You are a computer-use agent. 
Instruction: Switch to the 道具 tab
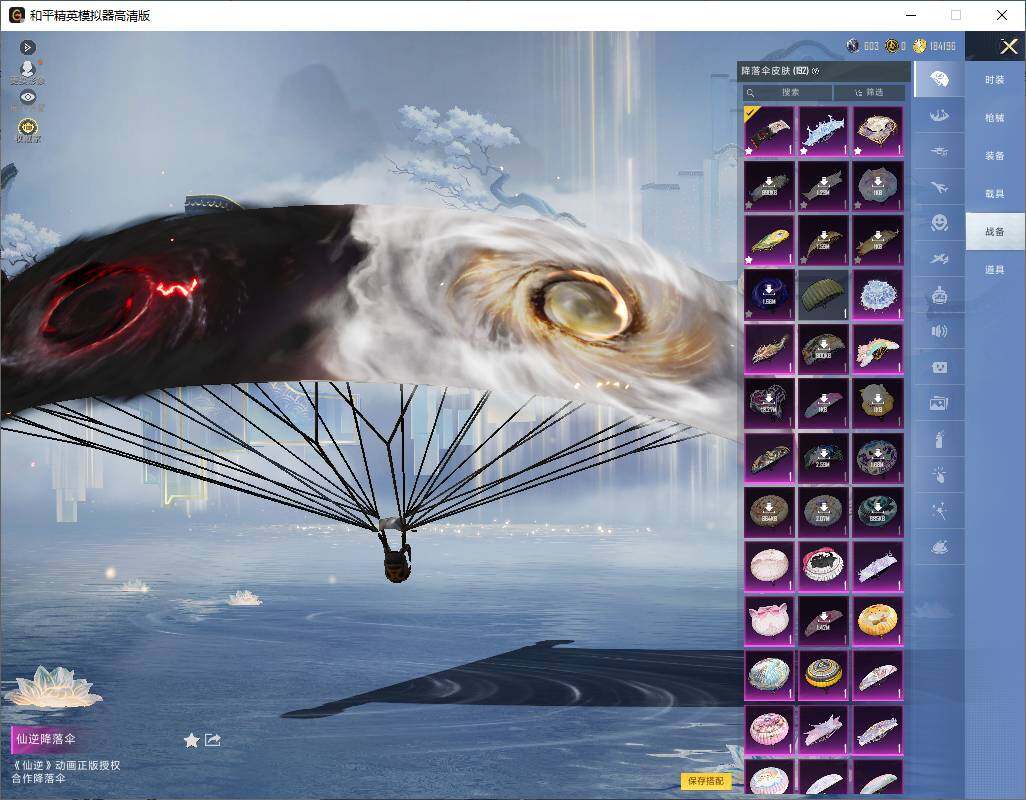coord(995,270)
